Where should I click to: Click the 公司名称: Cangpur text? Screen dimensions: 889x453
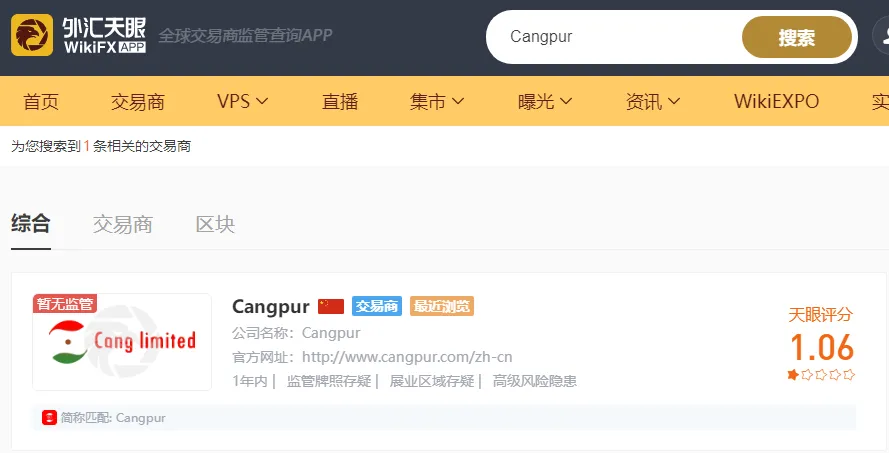click(x=296, y=333)
